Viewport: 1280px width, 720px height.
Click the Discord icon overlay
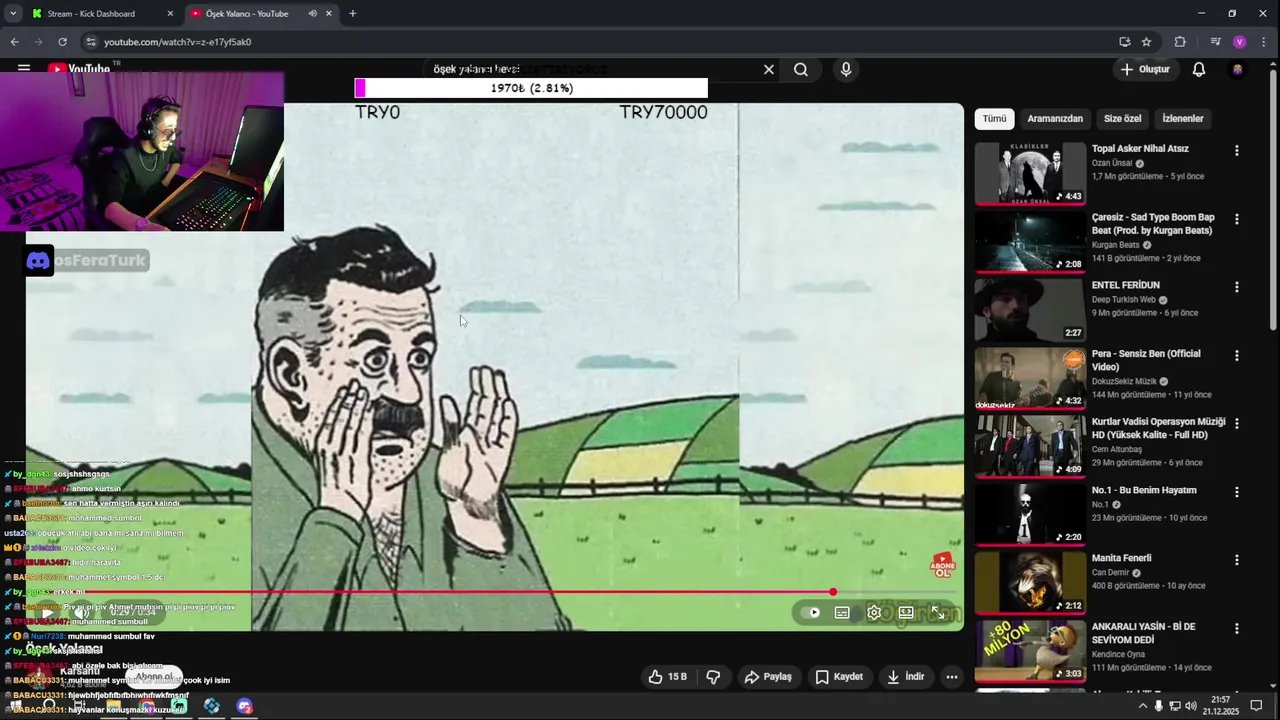tap(39, 261)
